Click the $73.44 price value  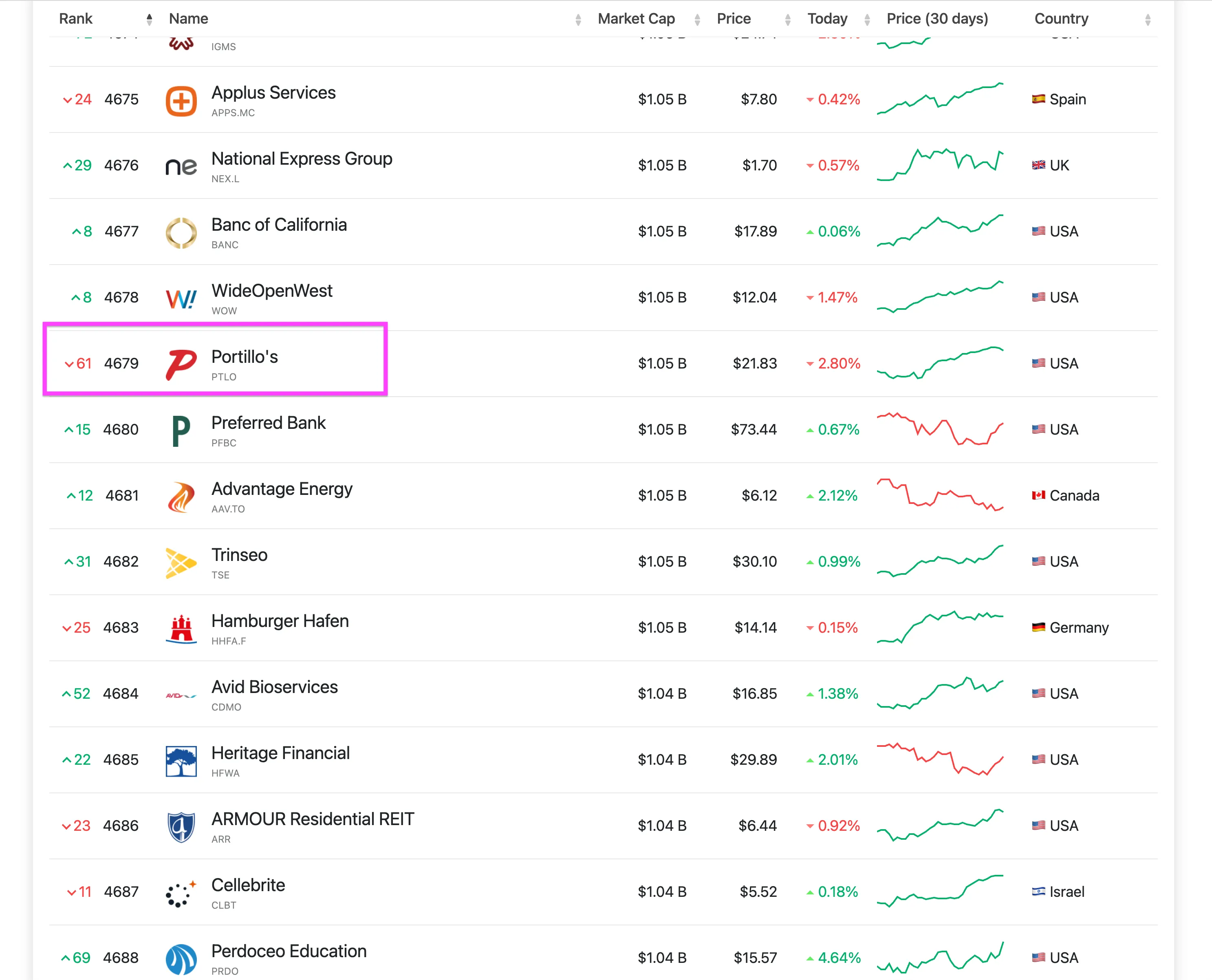[754, 430]
